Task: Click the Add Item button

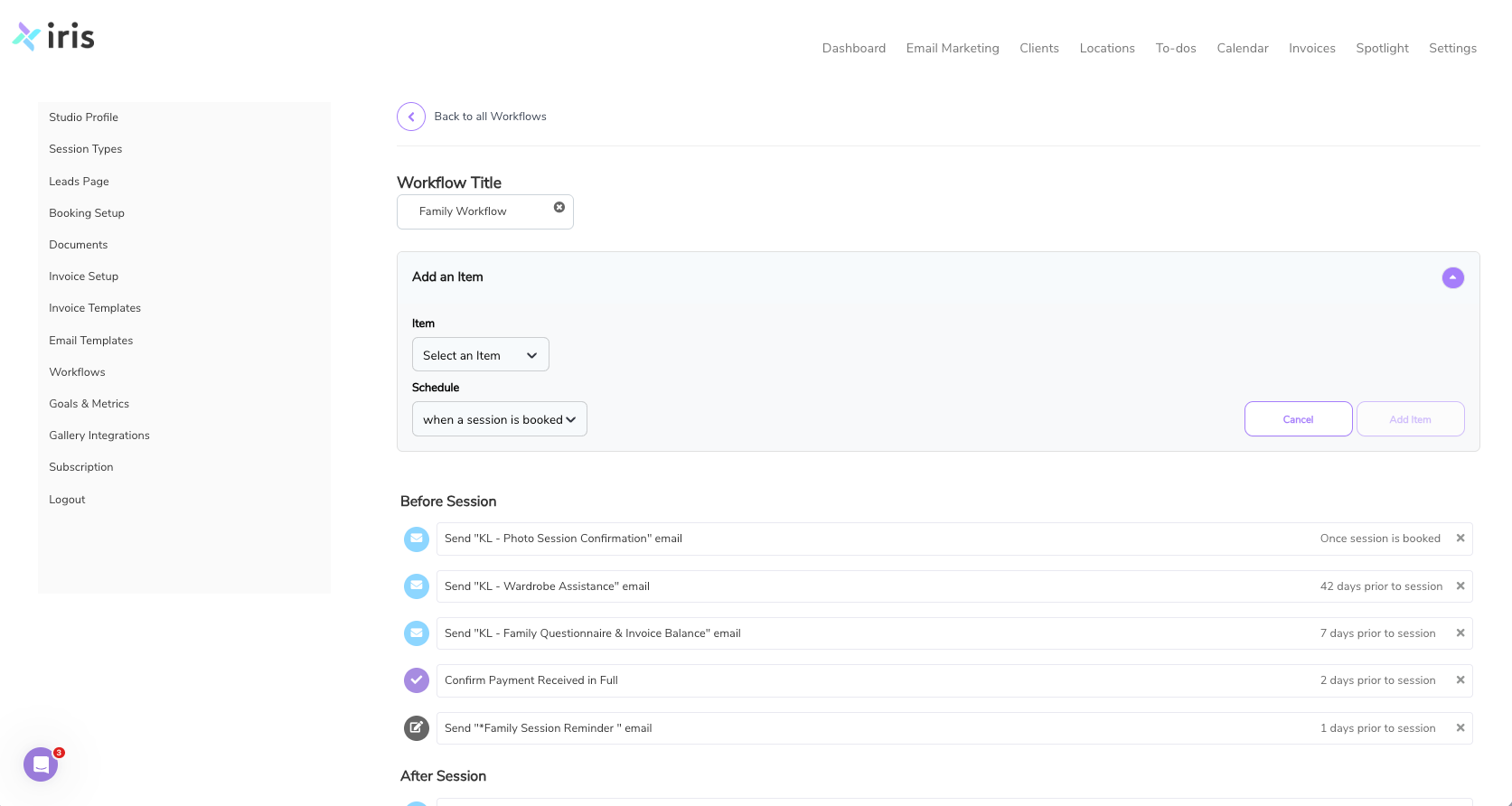Action: click(x=1410, y=419)
